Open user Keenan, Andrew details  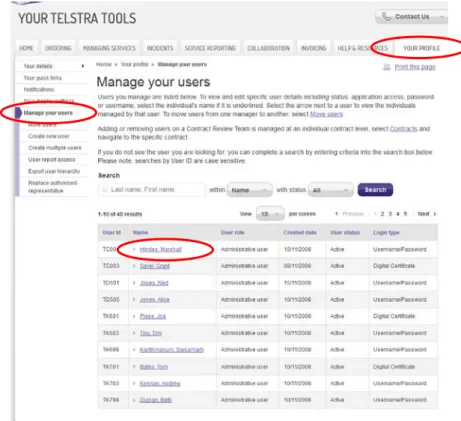tap(160, 383)
